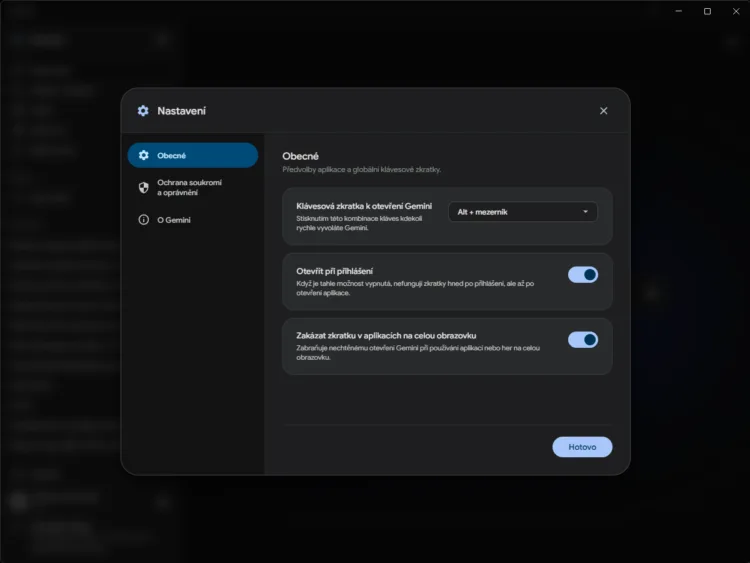The width and height of the screenshot is (750, 563).
Task: Click the Klávesová zkratka k otevření Gemini label
Action: pyautogui.click(x=364, y=206)
